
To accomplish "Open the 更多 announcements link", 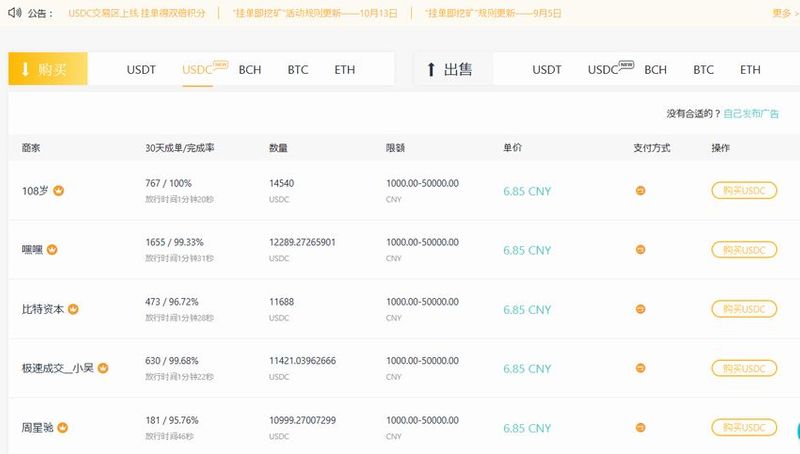I will (781, 13).
